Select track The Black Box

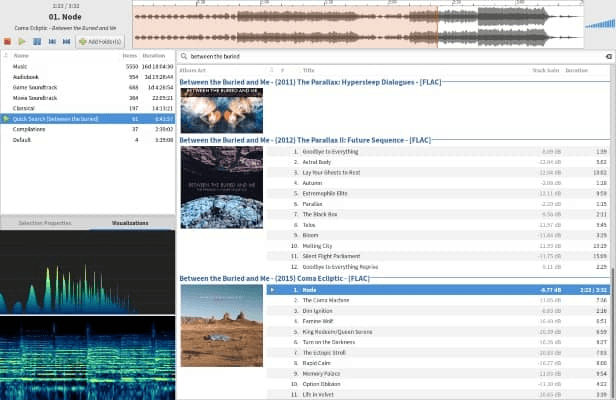[x=438, y=214]
